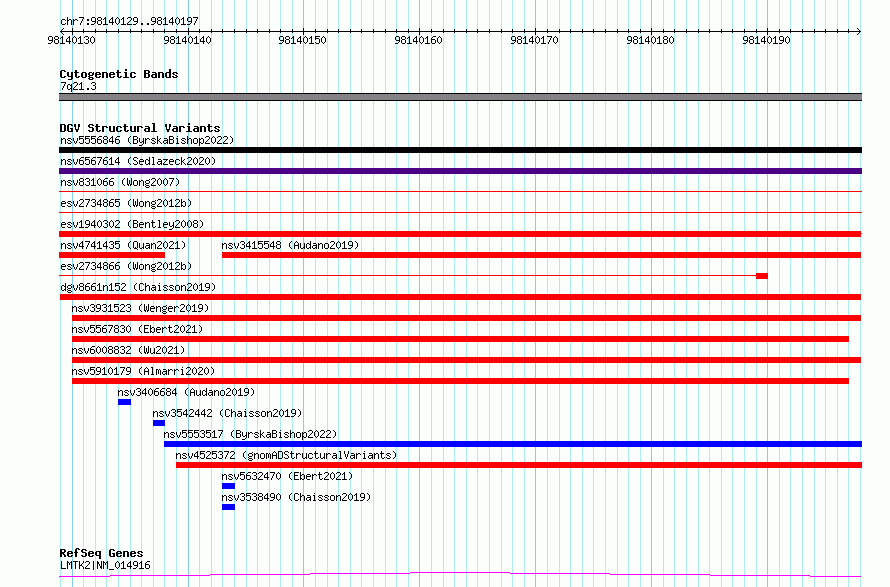Click the red nsv4525372 variant bar
The height and width of the screenshot is (587, 890).
pyautogui.click(x=519, y=465)
